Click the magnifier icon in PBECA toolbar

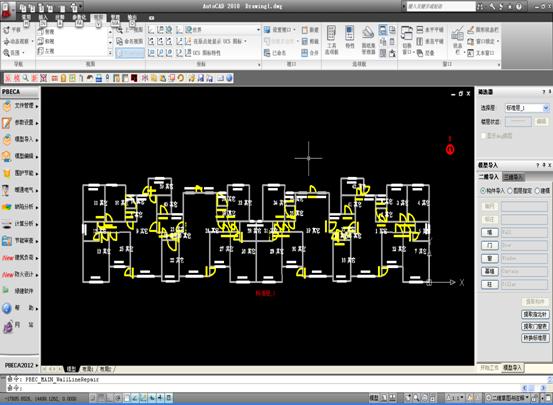coord(25,78)
